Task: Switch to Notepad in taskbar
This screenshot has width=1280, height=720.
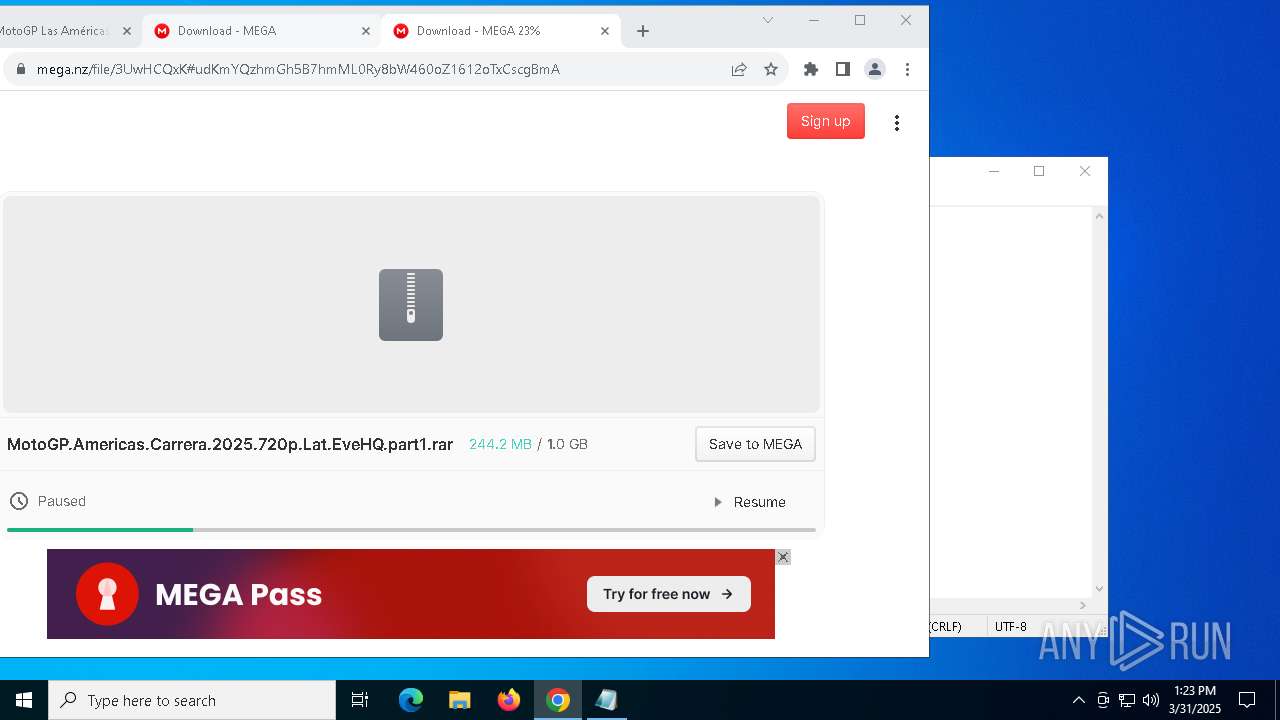Action: pyautogui.click(x=606, y=700)
